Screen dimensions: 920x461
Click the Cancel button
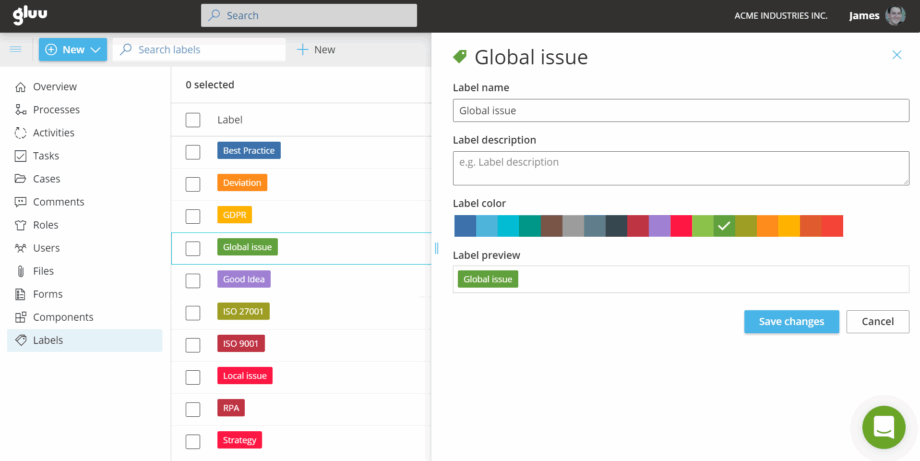tap(877, 321)
